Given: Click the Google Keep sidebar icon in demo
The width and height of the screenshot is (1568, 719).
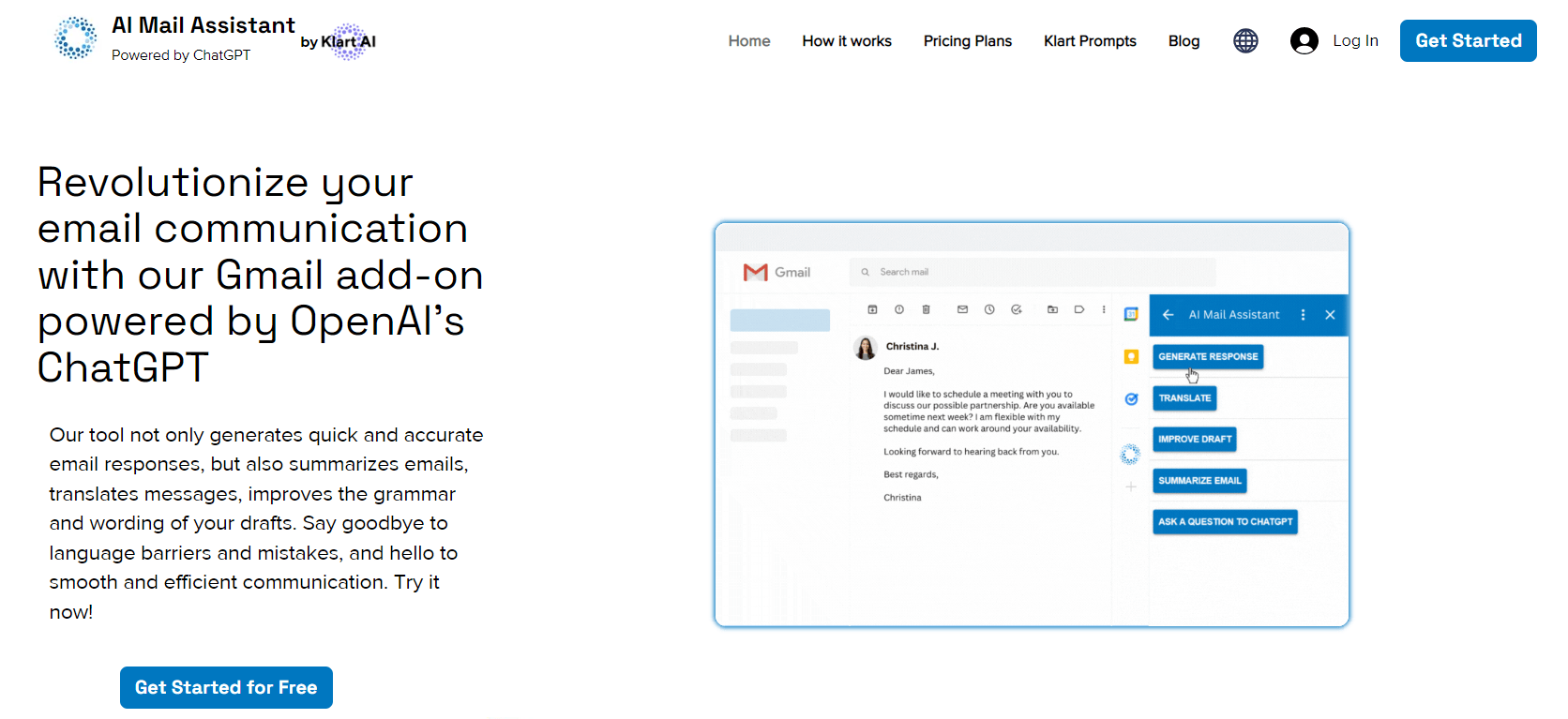Looking at the screenshot, I should (x=1131, y=356).
